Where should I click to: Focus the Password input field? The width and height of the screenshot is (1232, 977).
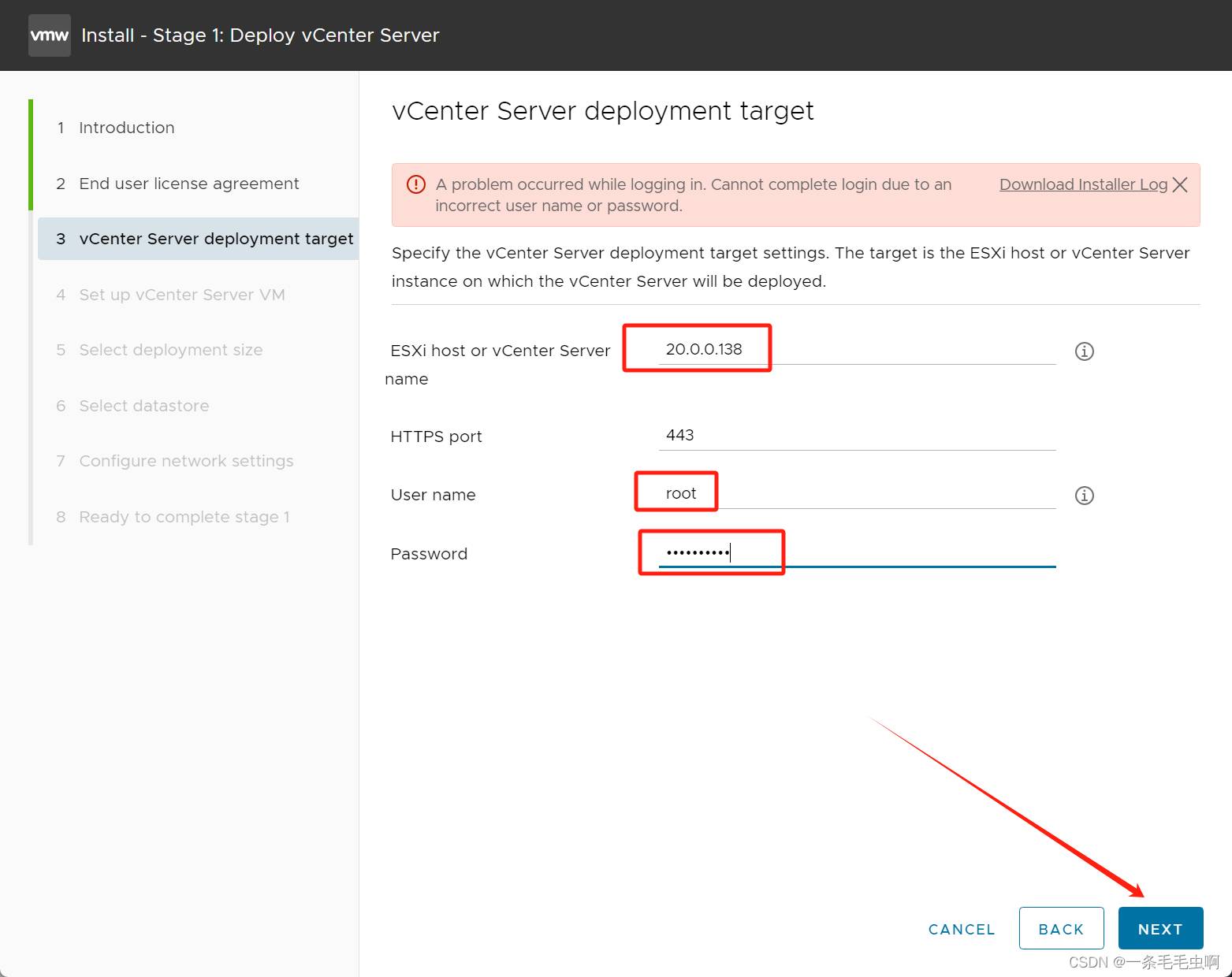click(856, 553)
